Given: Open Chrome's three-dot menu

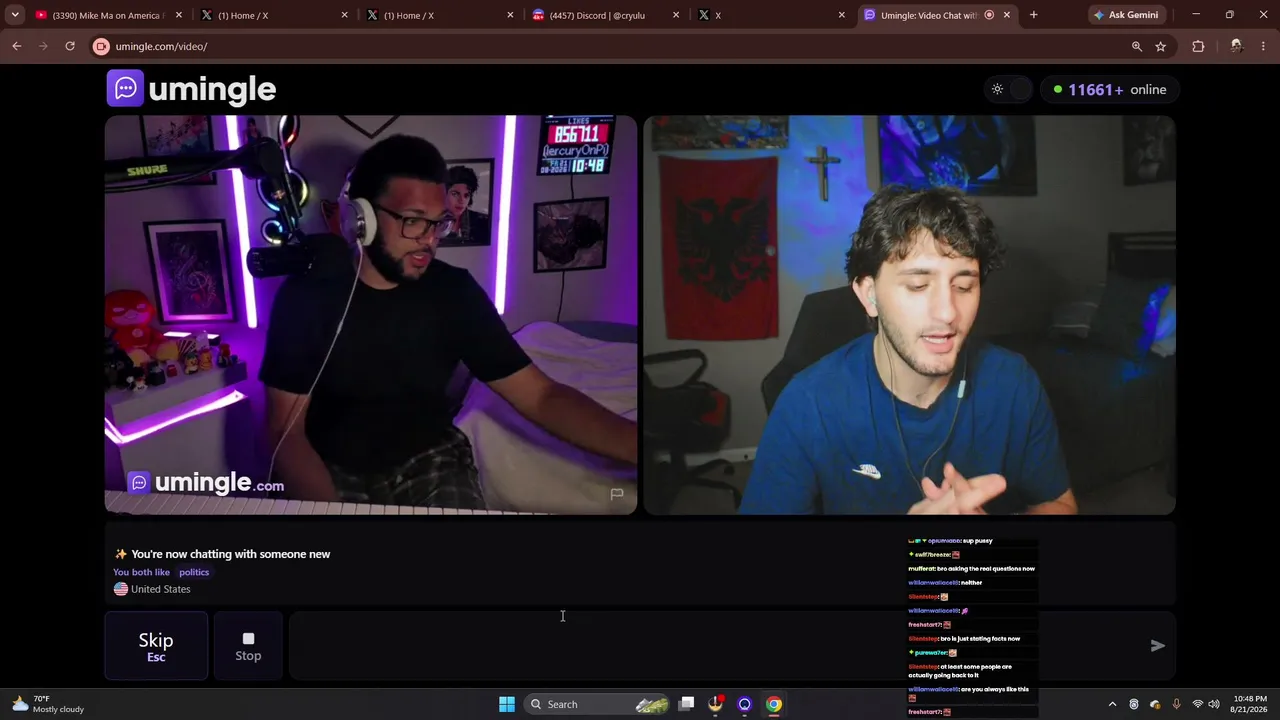Looking at the screenshot, I should (x=1264, y=46).
